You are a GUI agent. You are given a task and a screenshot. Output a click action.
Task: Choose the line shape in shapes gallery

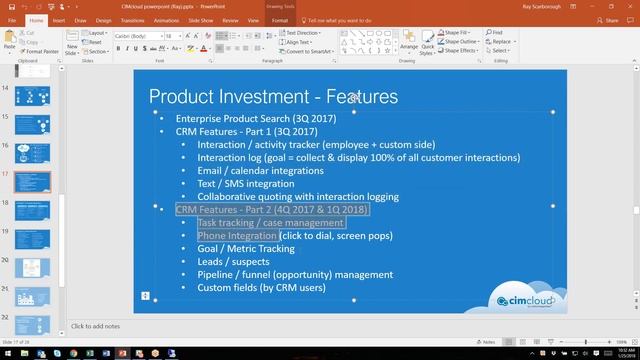click(353, 33)
